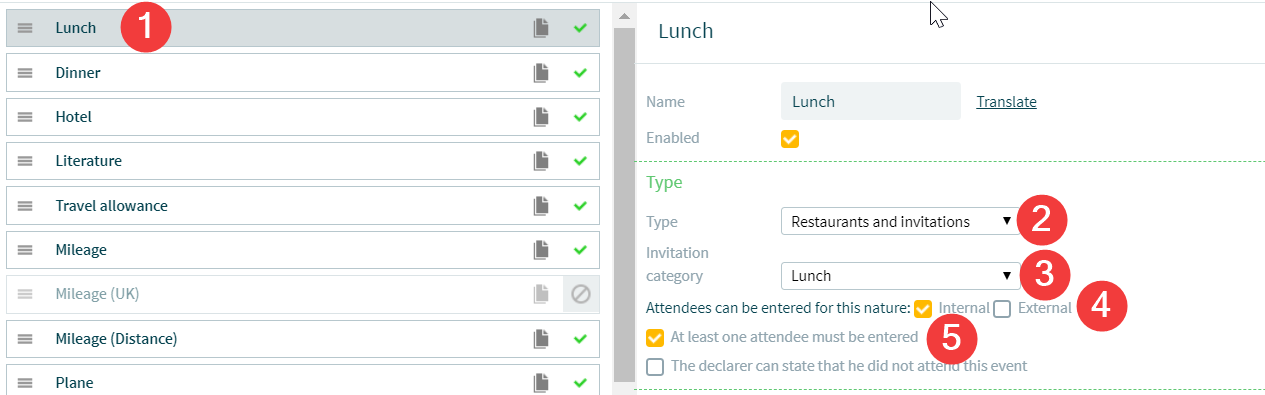Click green checkmark on Literature row
The image size is (1265, 395).
(580, 161)
